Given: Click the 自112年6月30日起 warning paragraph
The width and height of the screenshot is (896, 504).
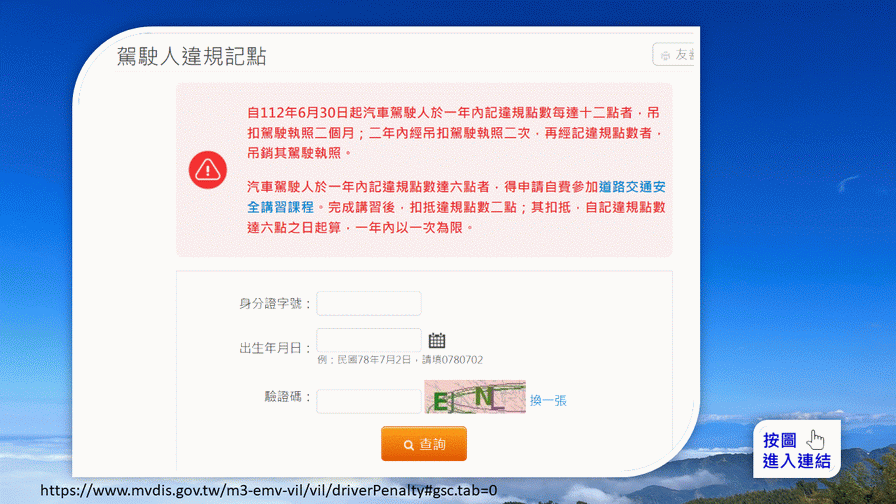Looking at the screenshot, I should [x=456, y=133].
